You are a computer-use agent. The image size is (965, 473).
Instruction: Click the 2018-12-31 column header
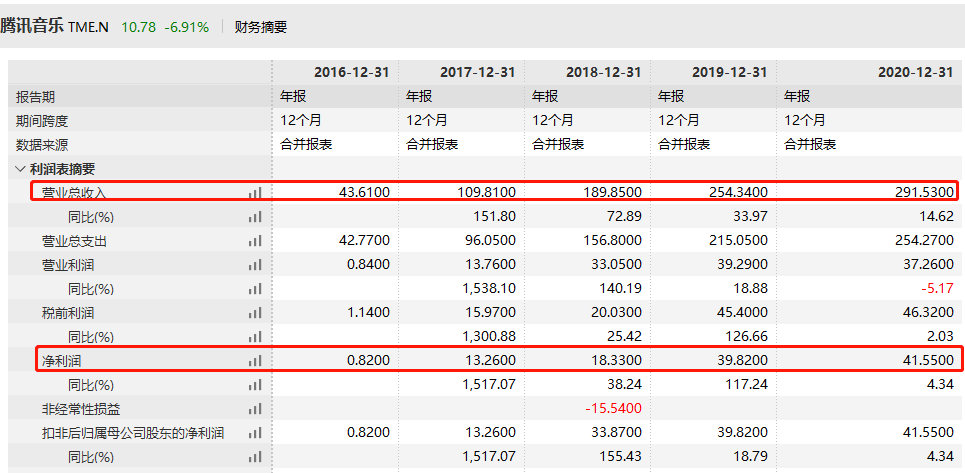(x=603, y=72)
